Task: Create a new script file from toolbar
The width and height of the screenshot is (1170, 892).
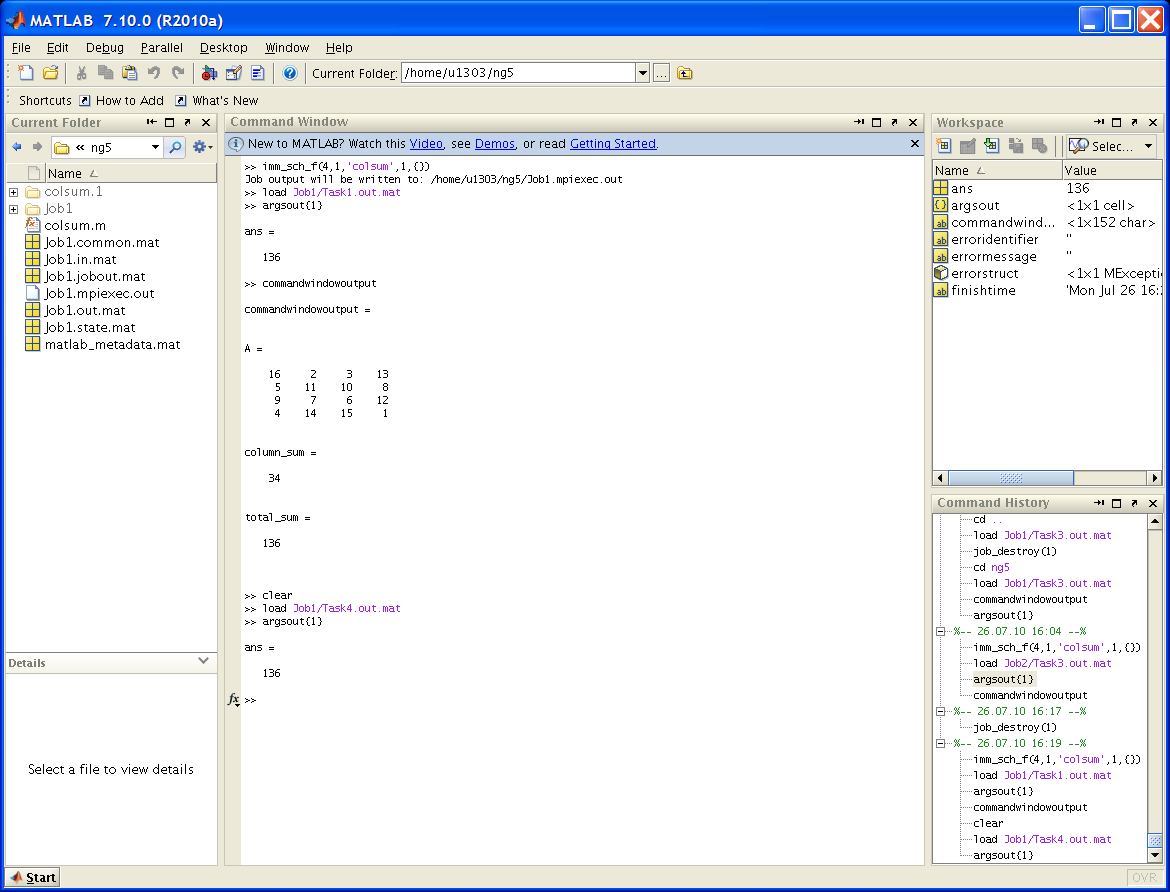Action: 25,72
